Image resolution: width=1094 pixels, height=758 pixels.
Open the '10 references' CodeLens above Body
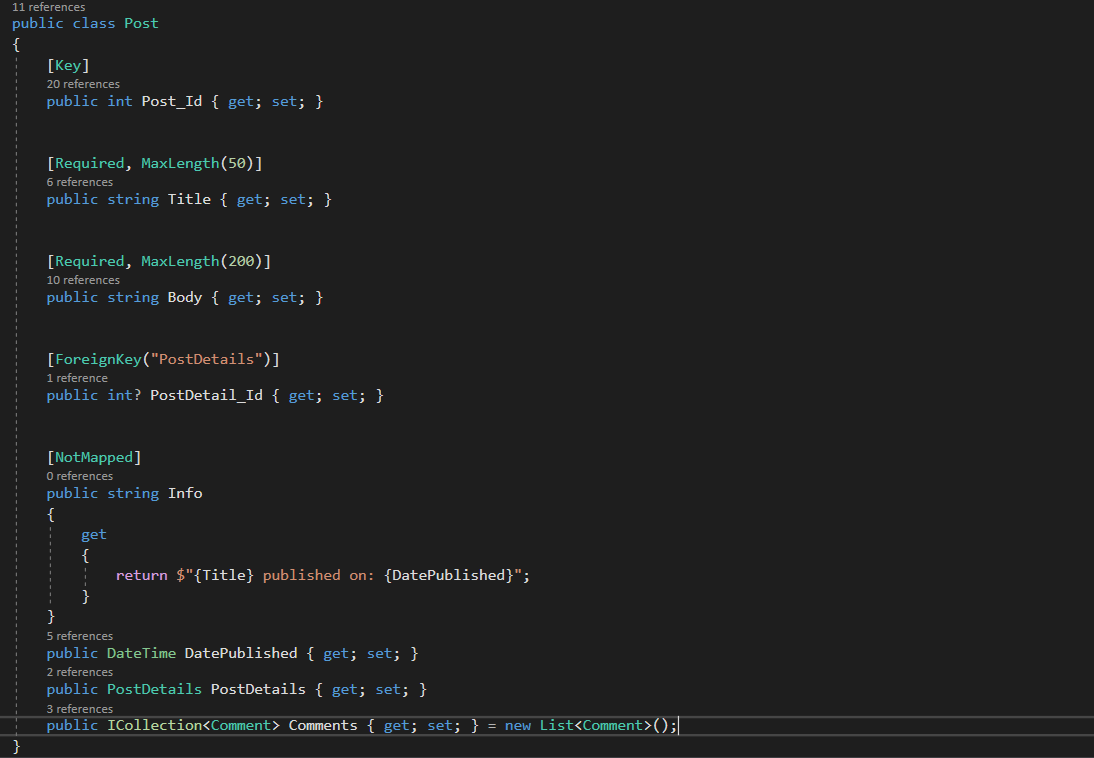tap(83, 280)
